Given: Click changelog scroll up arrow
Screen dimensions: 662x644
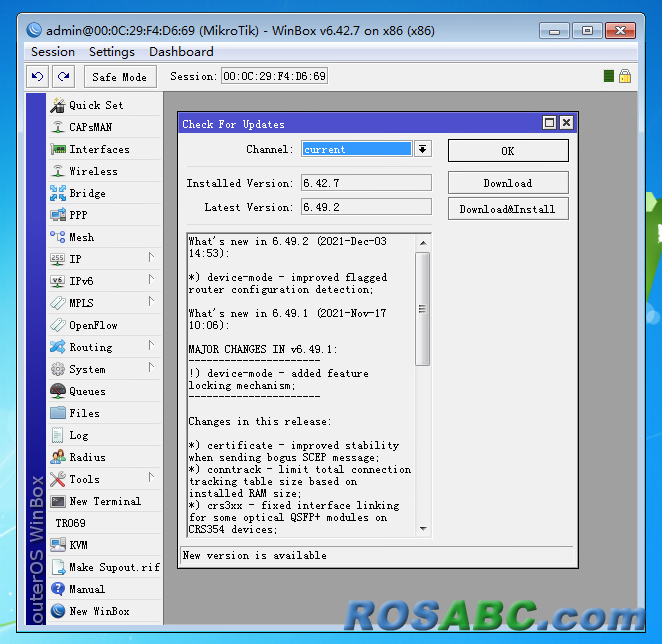Looking at the screenshot, I should point(423,243).
